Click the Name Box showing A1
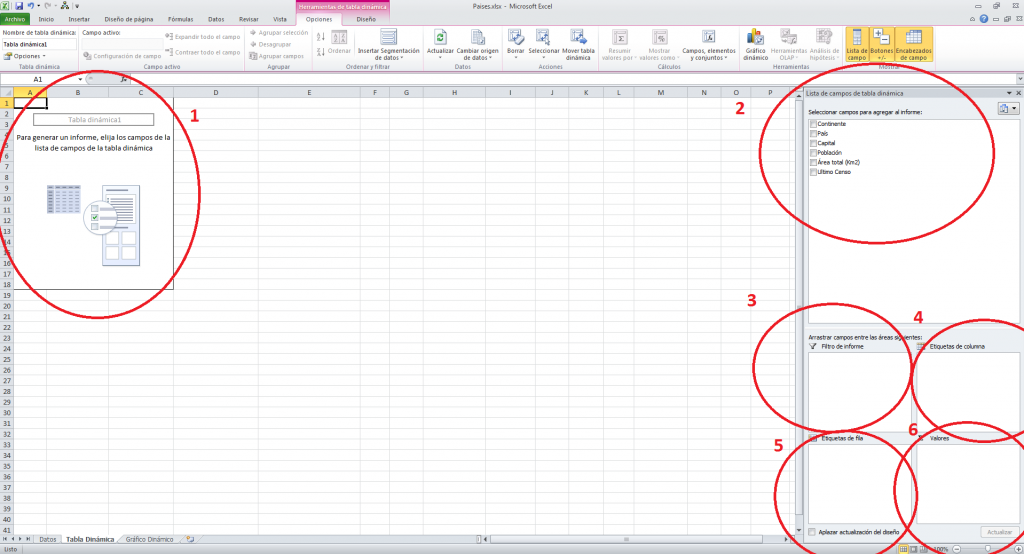Viewport: 1024px width, 554px height. (x=38, y=79)
